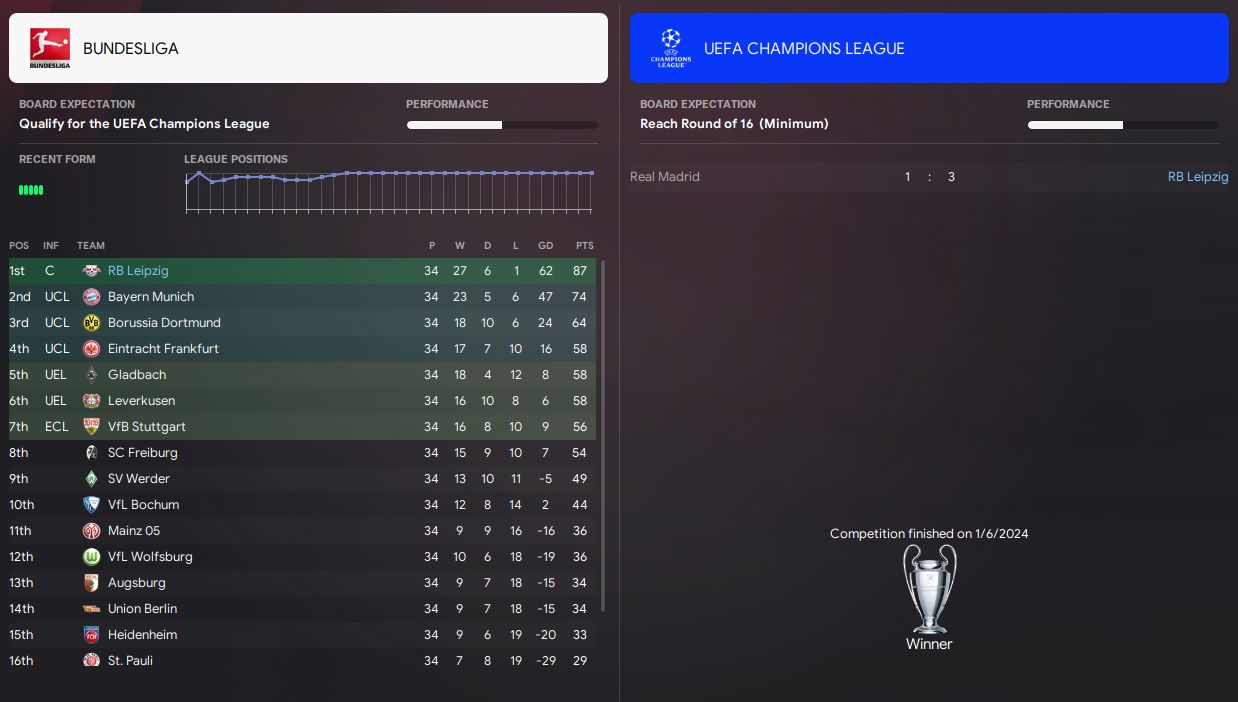Image resolution: width=1238 pixels, height=702 pixels.
Task: Sort table by GD column header
Action: click(x=545, y=246)
